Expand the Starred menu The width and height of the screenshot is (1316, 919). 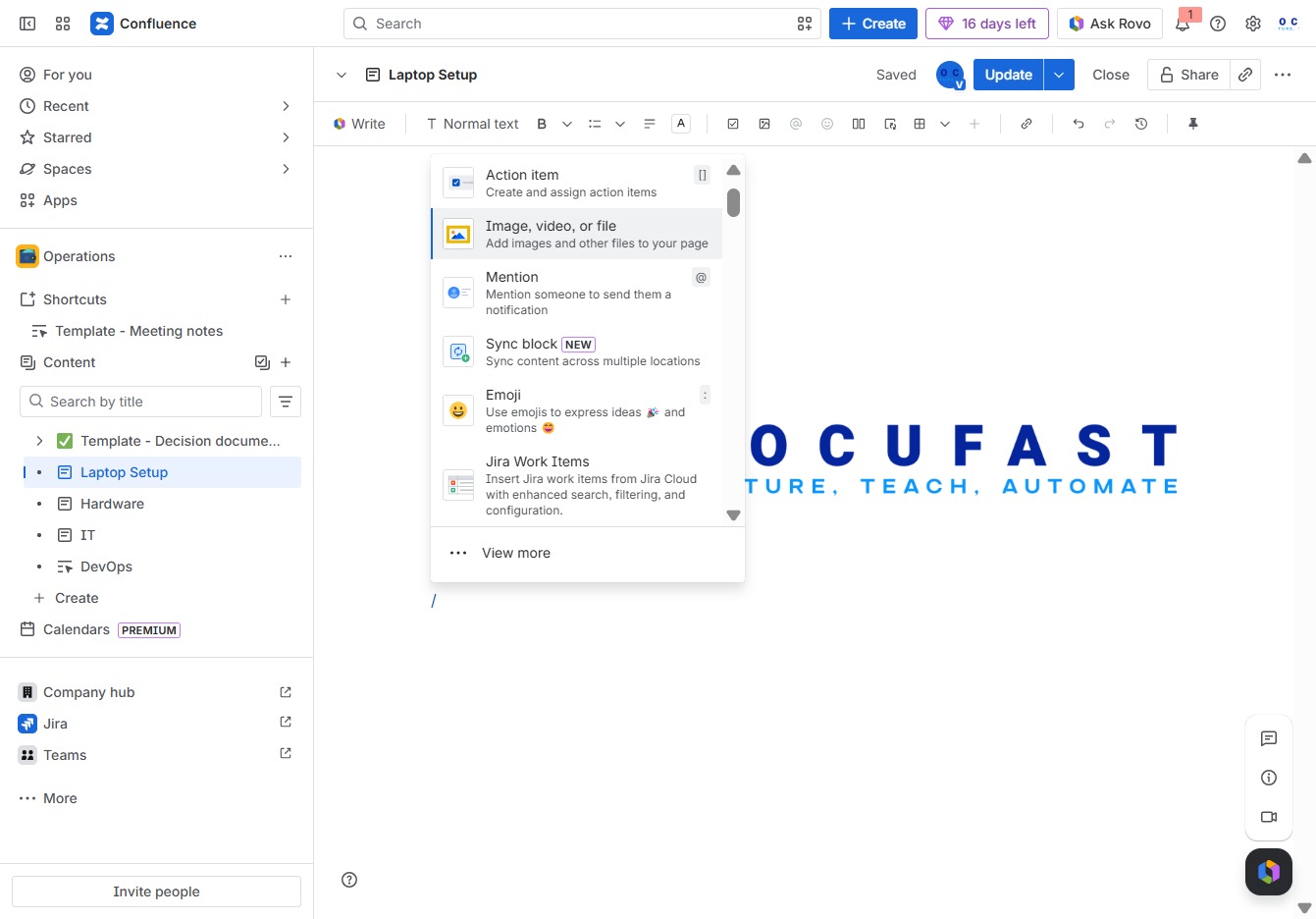point(286,137)
